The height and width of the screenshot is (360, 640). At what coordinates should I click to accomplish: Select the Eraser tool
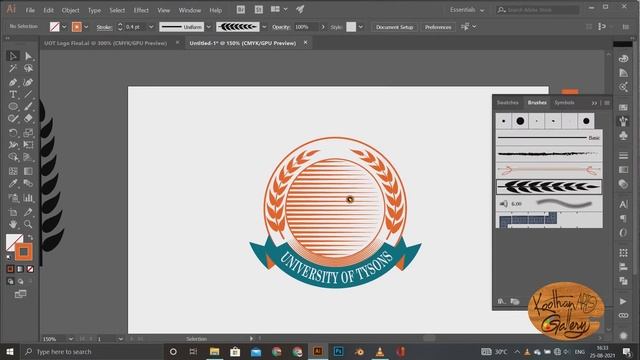(x=28, y=118)
